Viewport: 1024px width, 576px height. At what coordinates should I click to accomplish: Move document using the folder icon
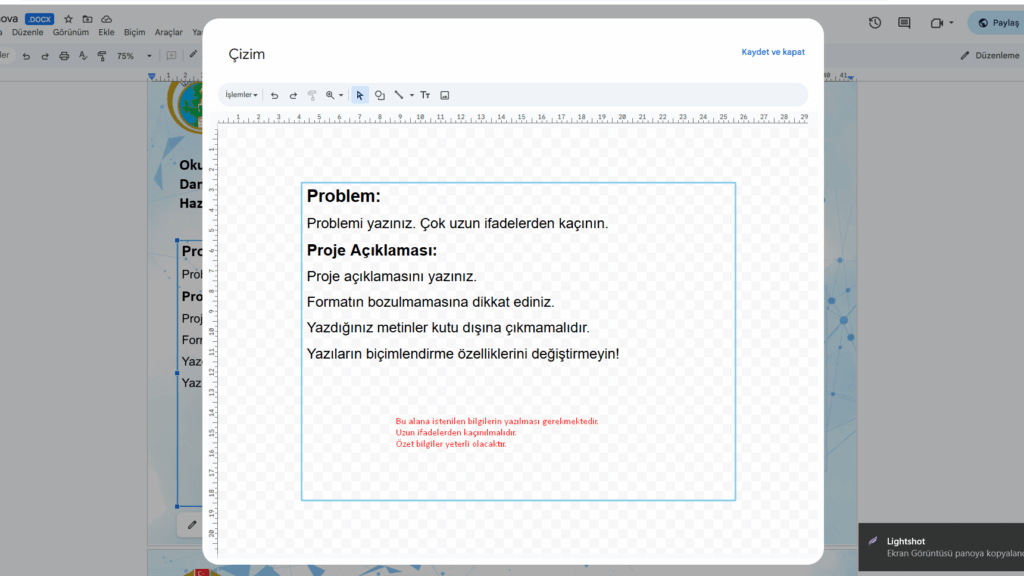click(x=87, y=19)
